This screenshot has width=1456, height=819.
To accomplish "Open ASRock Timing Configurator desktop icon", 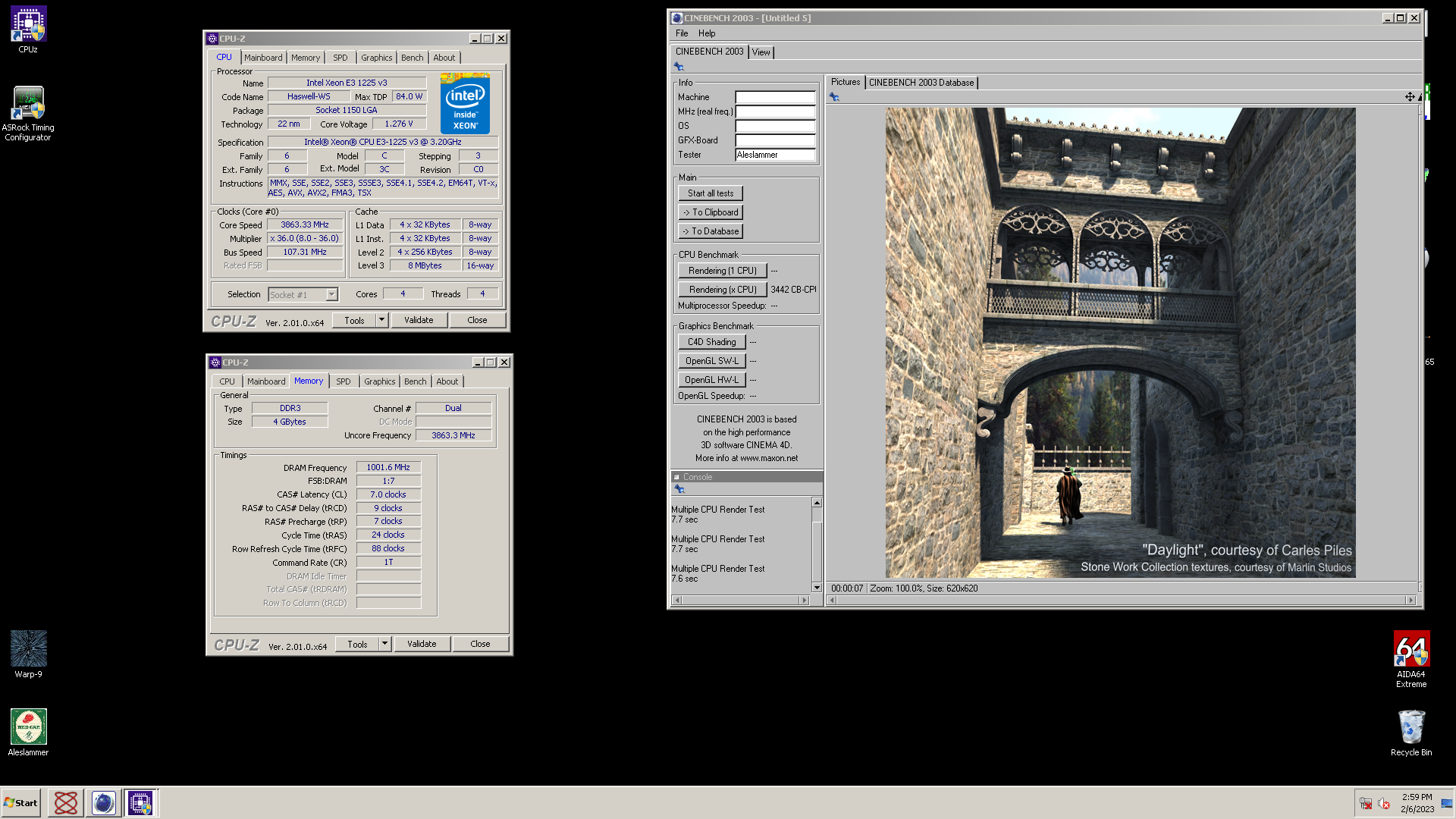I will 28,113.
